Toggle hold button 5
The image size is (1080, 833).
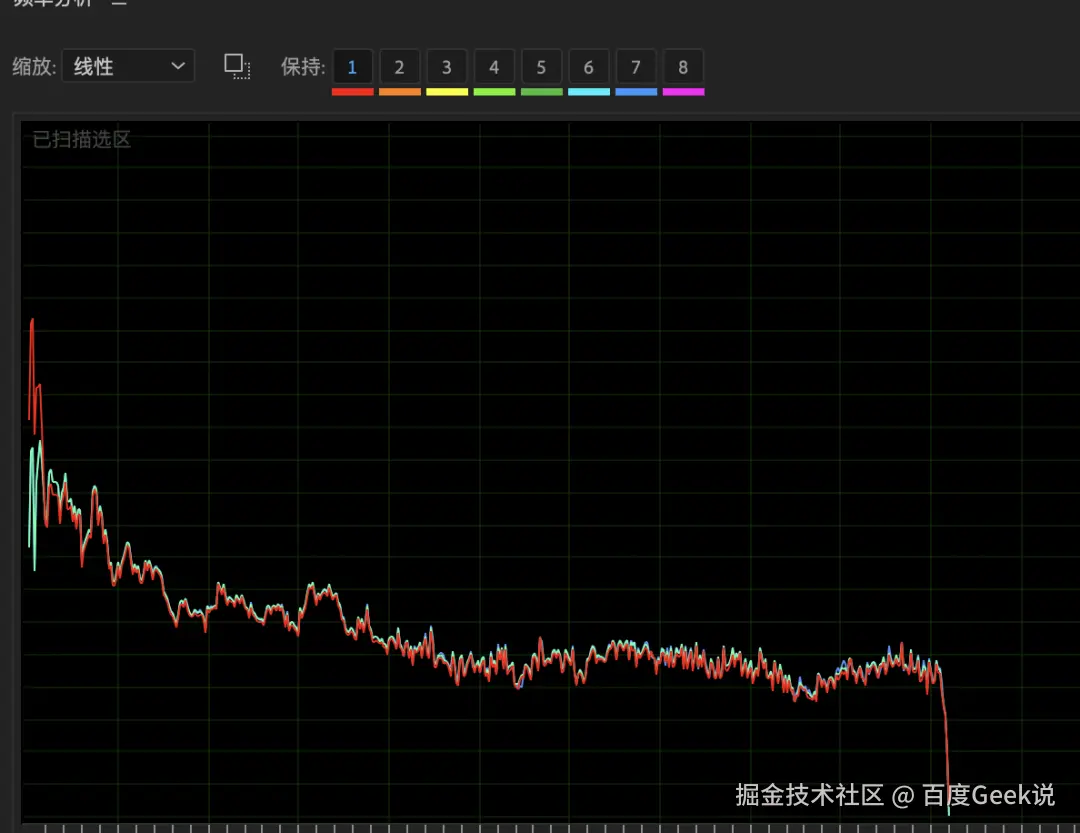point(541,67)
